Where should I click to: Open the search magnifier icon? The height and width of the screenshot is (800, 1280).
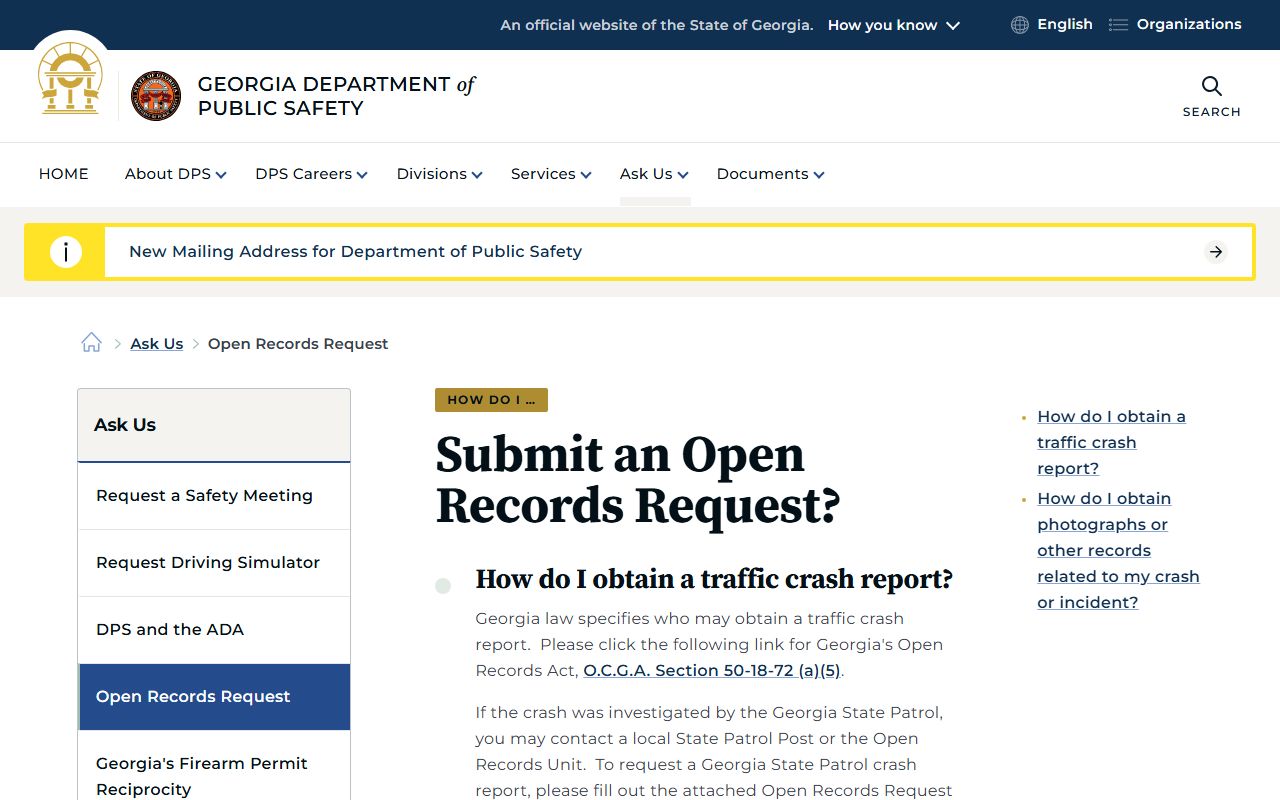[x=1211, y=86]
